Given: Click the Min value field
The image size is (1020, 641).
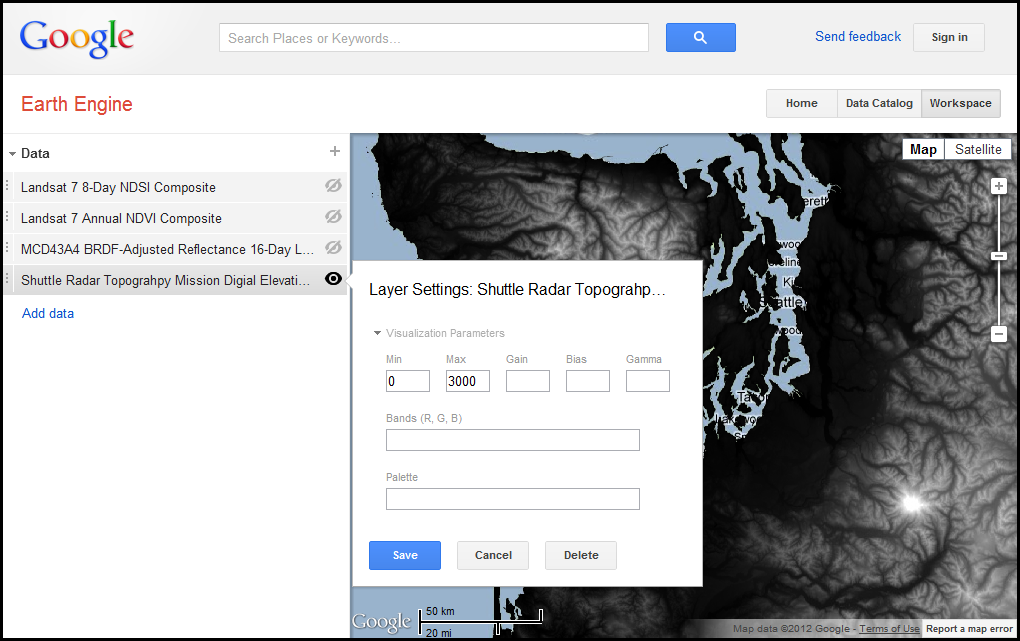Looking at the screenshot, I should point(408,381).
